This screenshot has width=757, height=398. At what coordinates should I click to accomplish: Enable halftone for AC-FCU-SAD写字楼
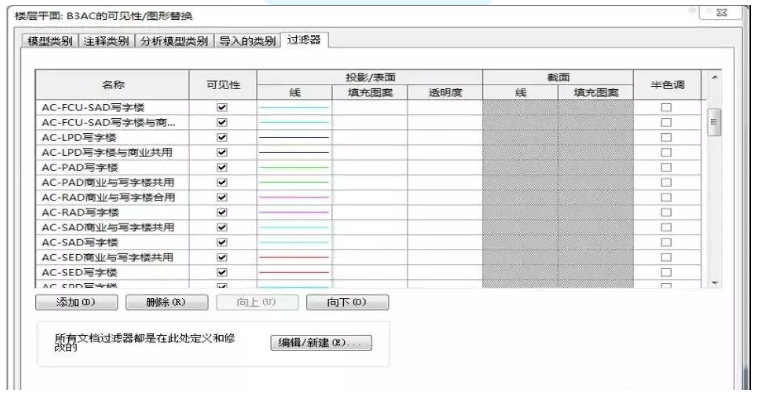click(666, 107)
